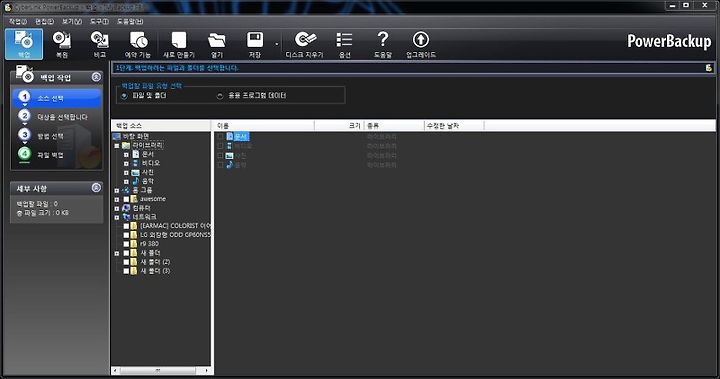Click the 비디오 icon in tree
This screenshot has width=720, height=379.
(x=135, y=163)
